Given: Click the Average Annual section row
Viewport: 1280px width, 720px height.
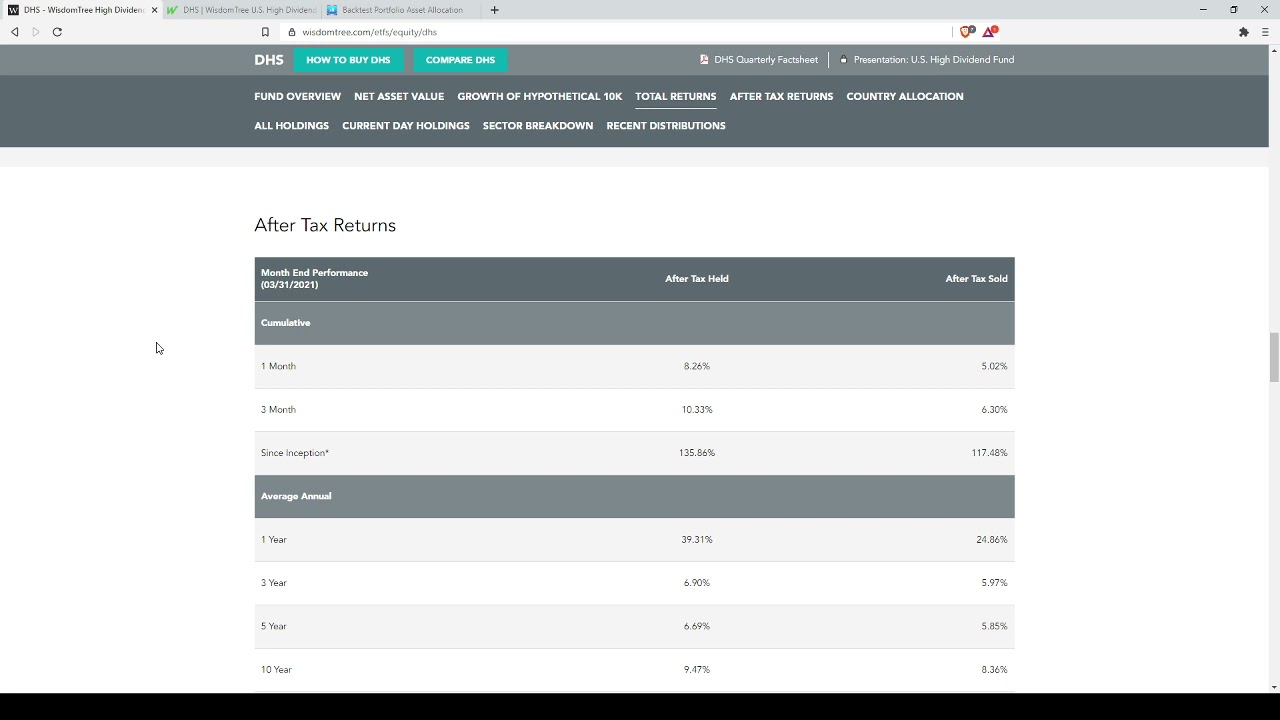Looking at the screenshot, I should click(634, 497).
